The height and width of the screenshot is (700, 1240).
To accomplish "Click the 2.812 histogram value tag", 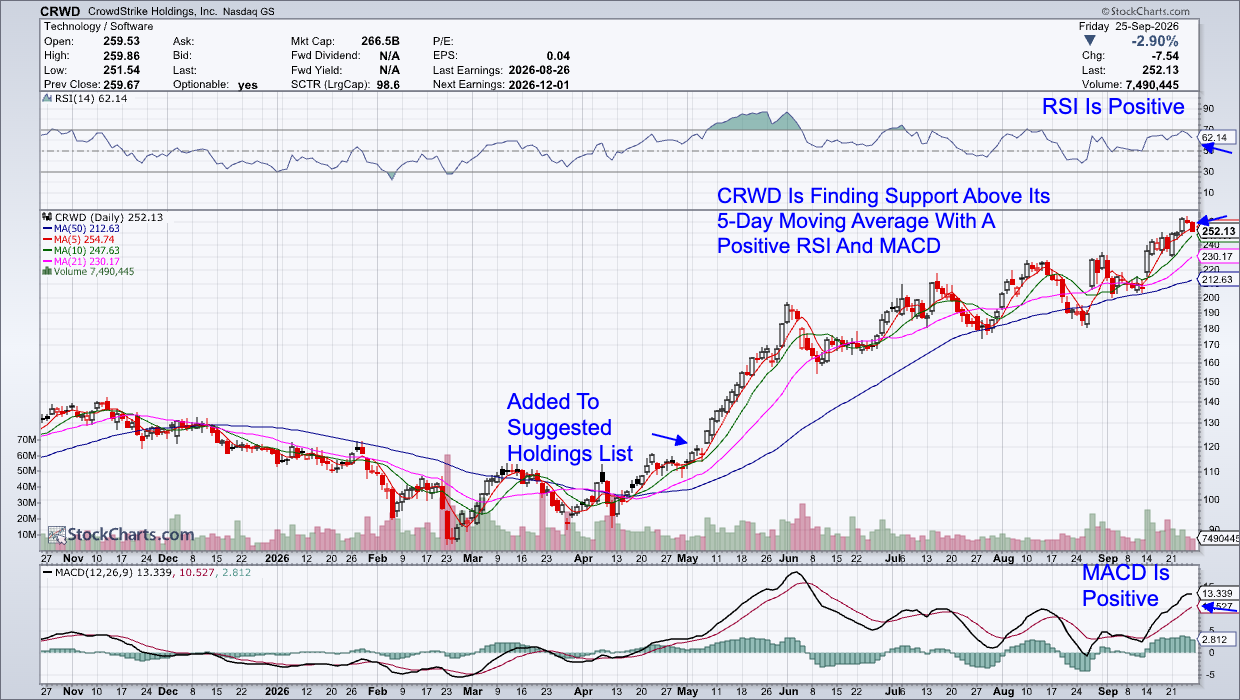I will (1217, 638).
